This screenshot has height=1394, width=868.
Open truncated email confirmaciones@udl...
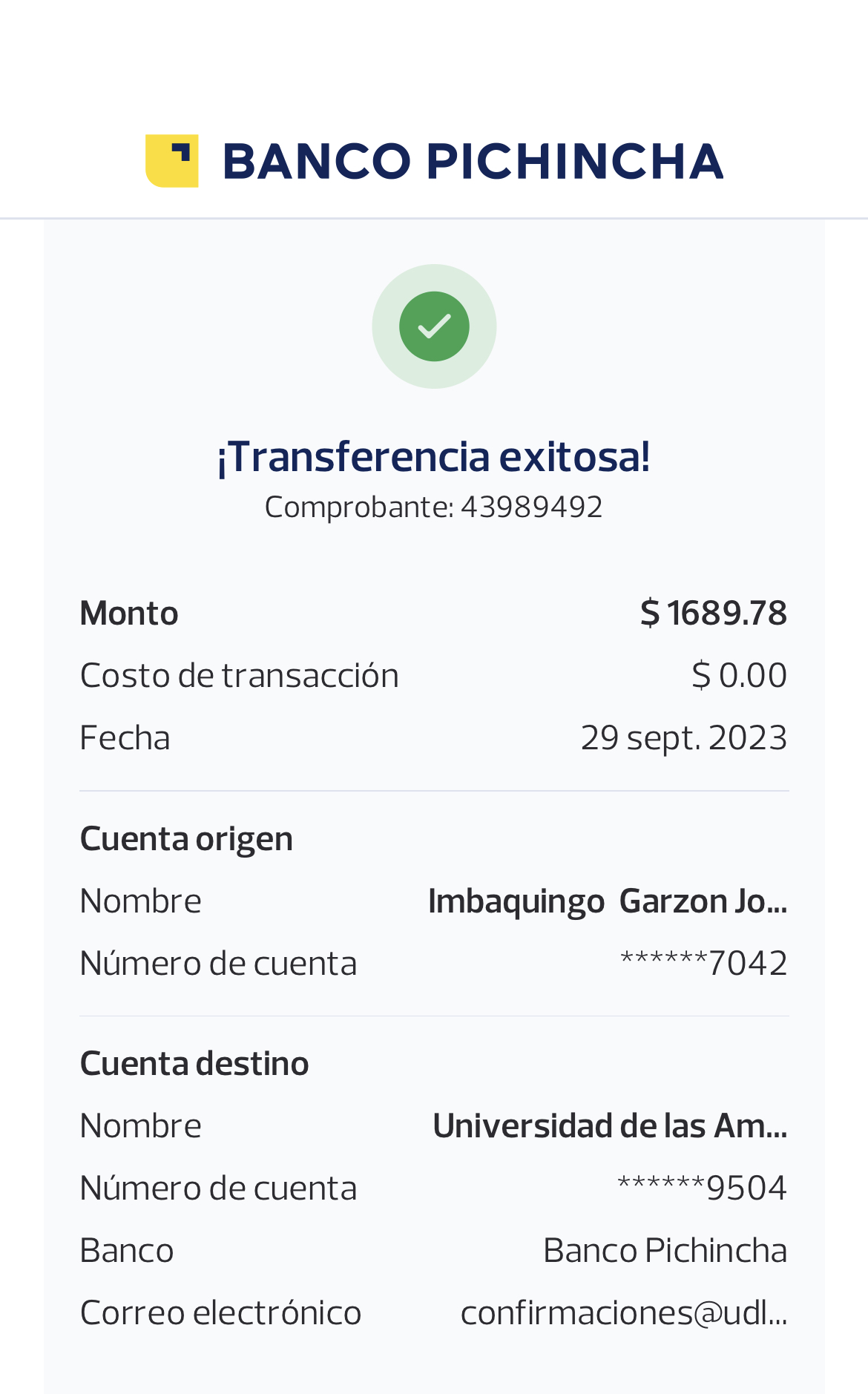[x=623, y=1313]
